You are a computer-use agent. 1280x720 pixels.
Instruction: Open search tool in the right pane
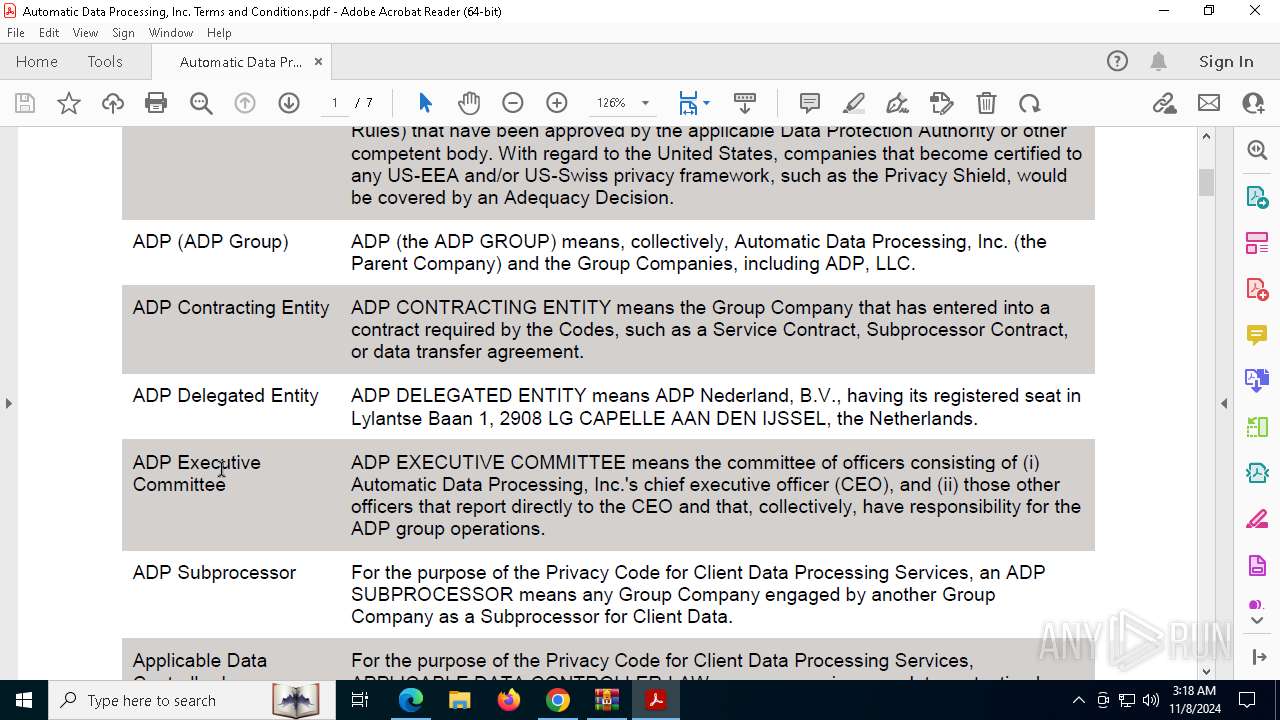1257,150
